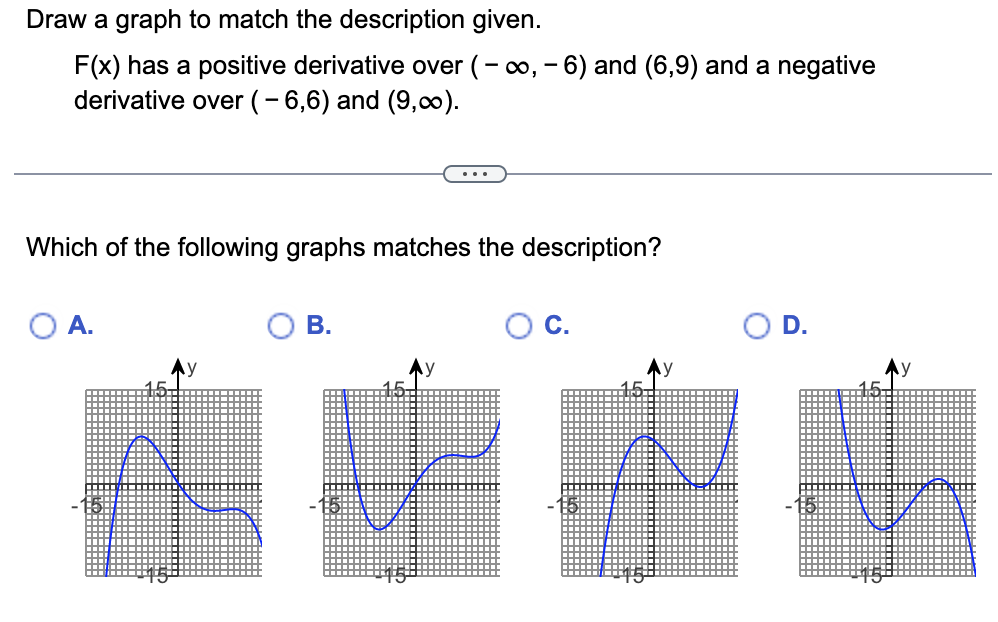998x622 pixels.
Task: Select answer choice C radio button
Action: tap(520, 325)
